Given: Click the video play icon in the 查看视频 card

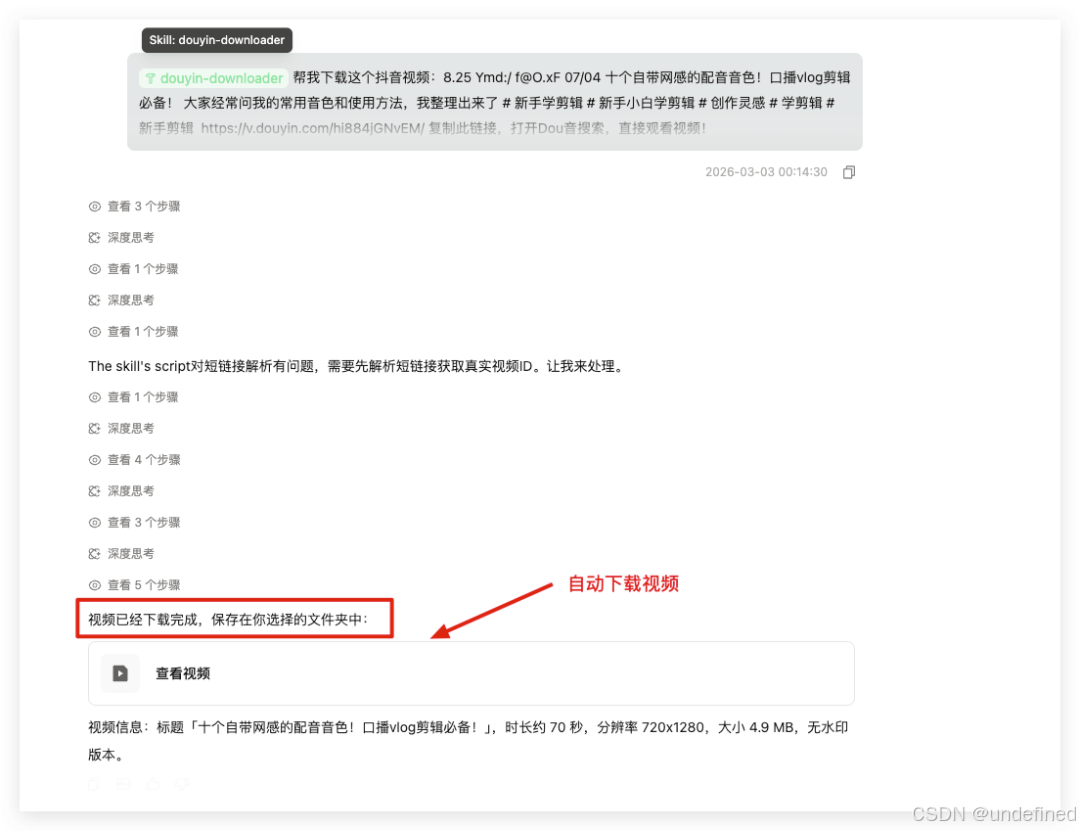Looking at the screenshot, I should click(120, 673).
